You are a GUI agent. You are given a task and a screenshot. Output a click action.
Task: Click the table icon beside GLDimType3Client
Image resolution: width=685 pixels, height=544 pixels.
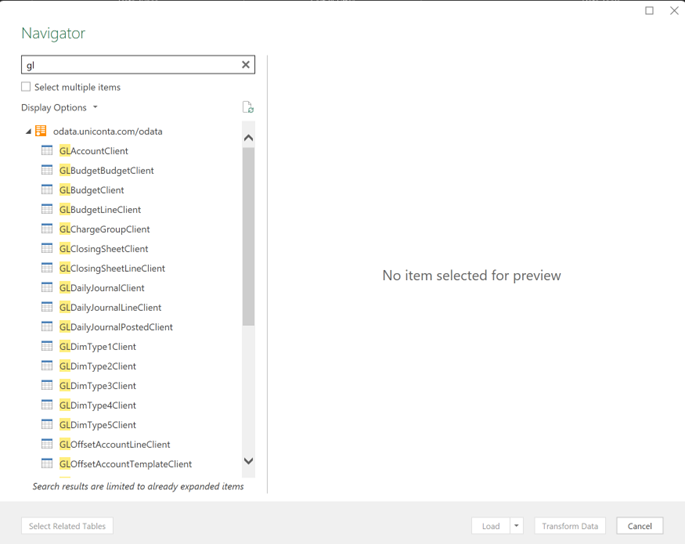coord(47,386)
